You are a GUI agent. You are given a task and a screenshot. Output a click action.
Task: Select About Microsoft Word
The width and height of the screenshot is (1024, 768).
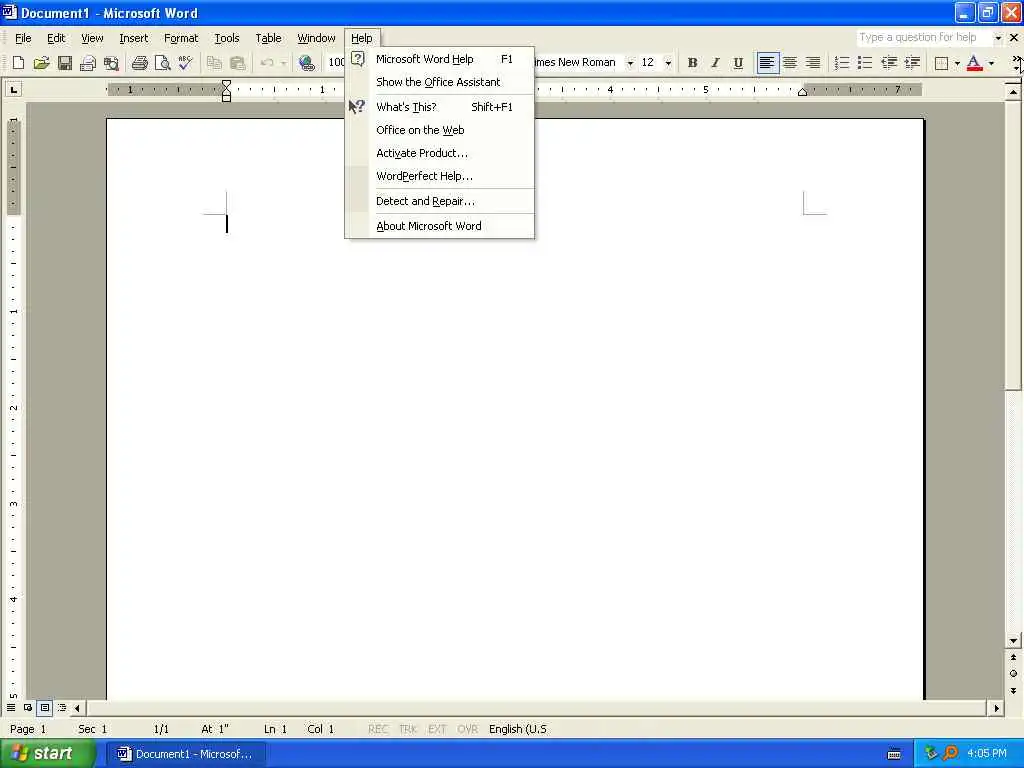[x=440, y=226]
